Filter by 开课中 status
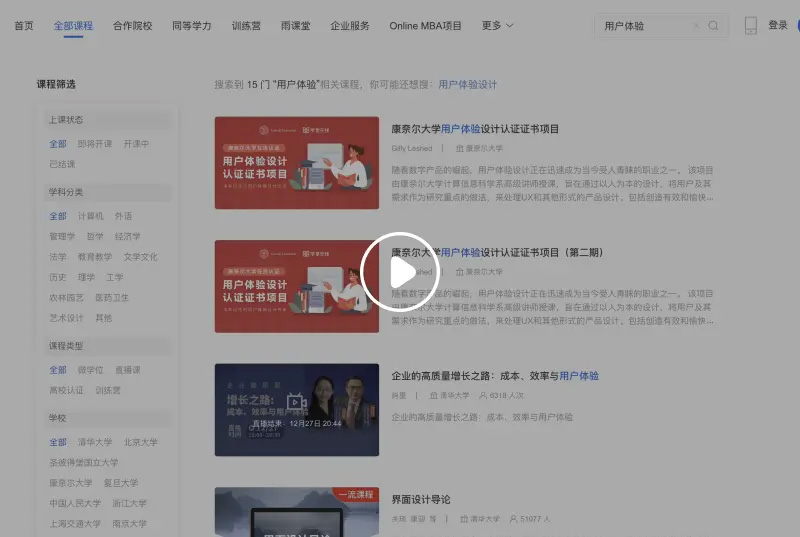 136,144
